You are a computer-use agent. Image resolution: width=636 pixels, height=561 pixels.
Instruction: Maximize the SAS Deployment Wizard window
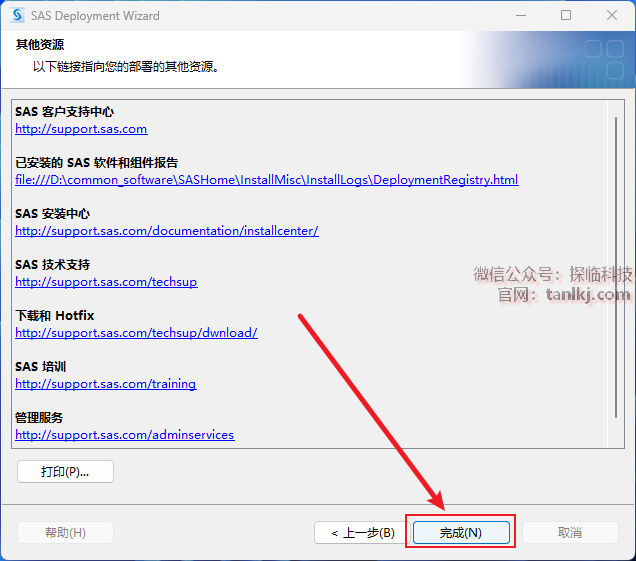(x=566, y=15)
